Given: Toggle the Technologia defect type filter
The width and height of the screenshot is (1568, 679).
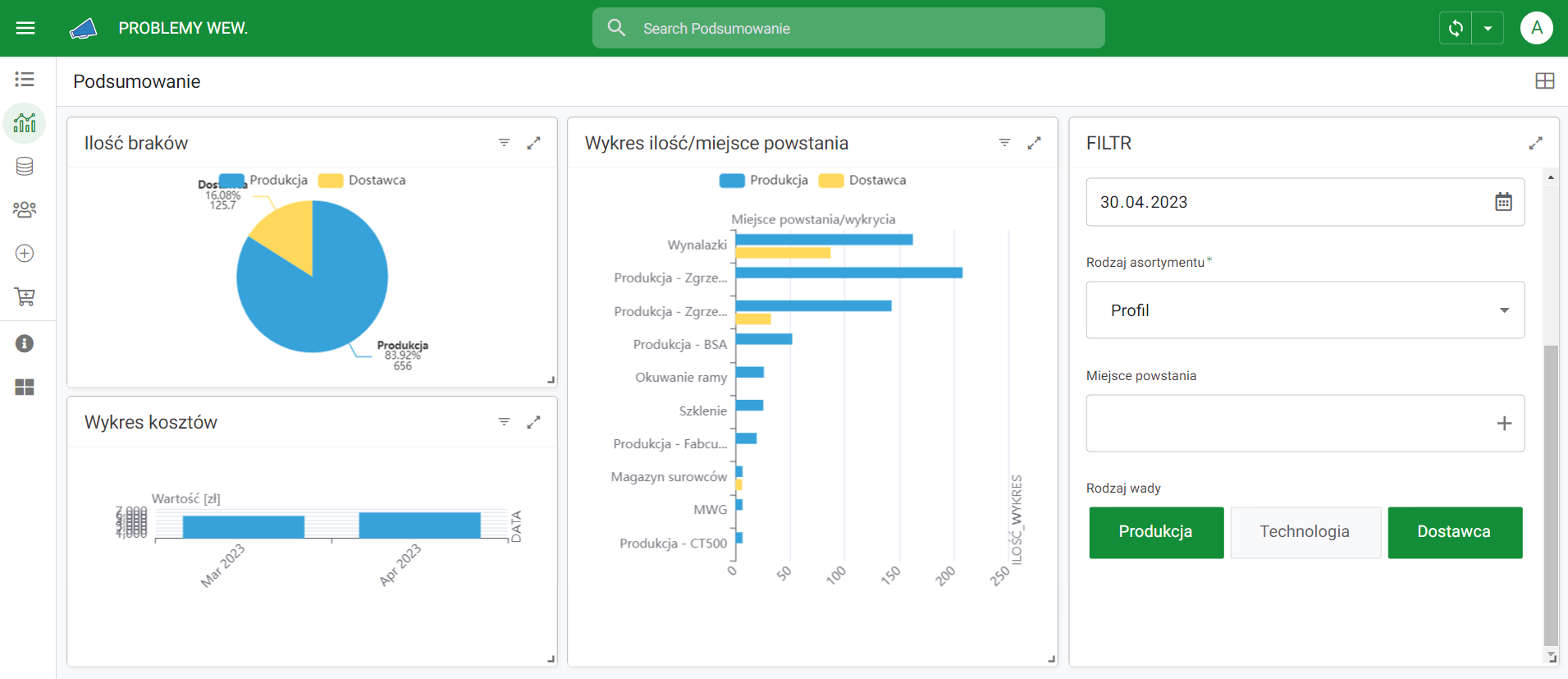Looking at the screenshot, I should pos(1305,532).
